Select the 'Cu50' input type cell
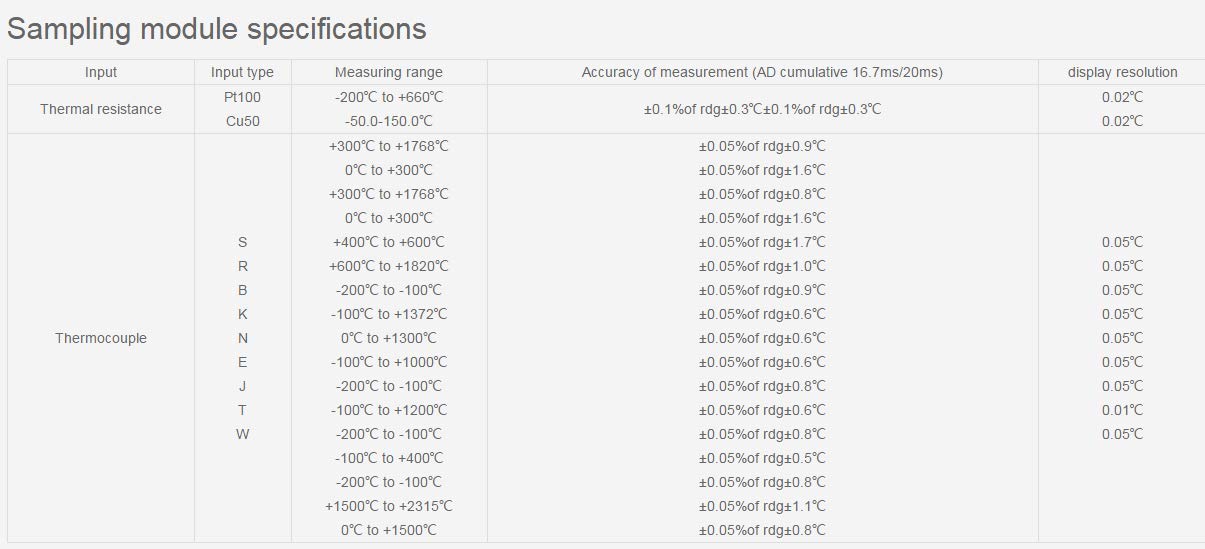The width and height of the screenshot is (1205, 549). pos(242,121)
